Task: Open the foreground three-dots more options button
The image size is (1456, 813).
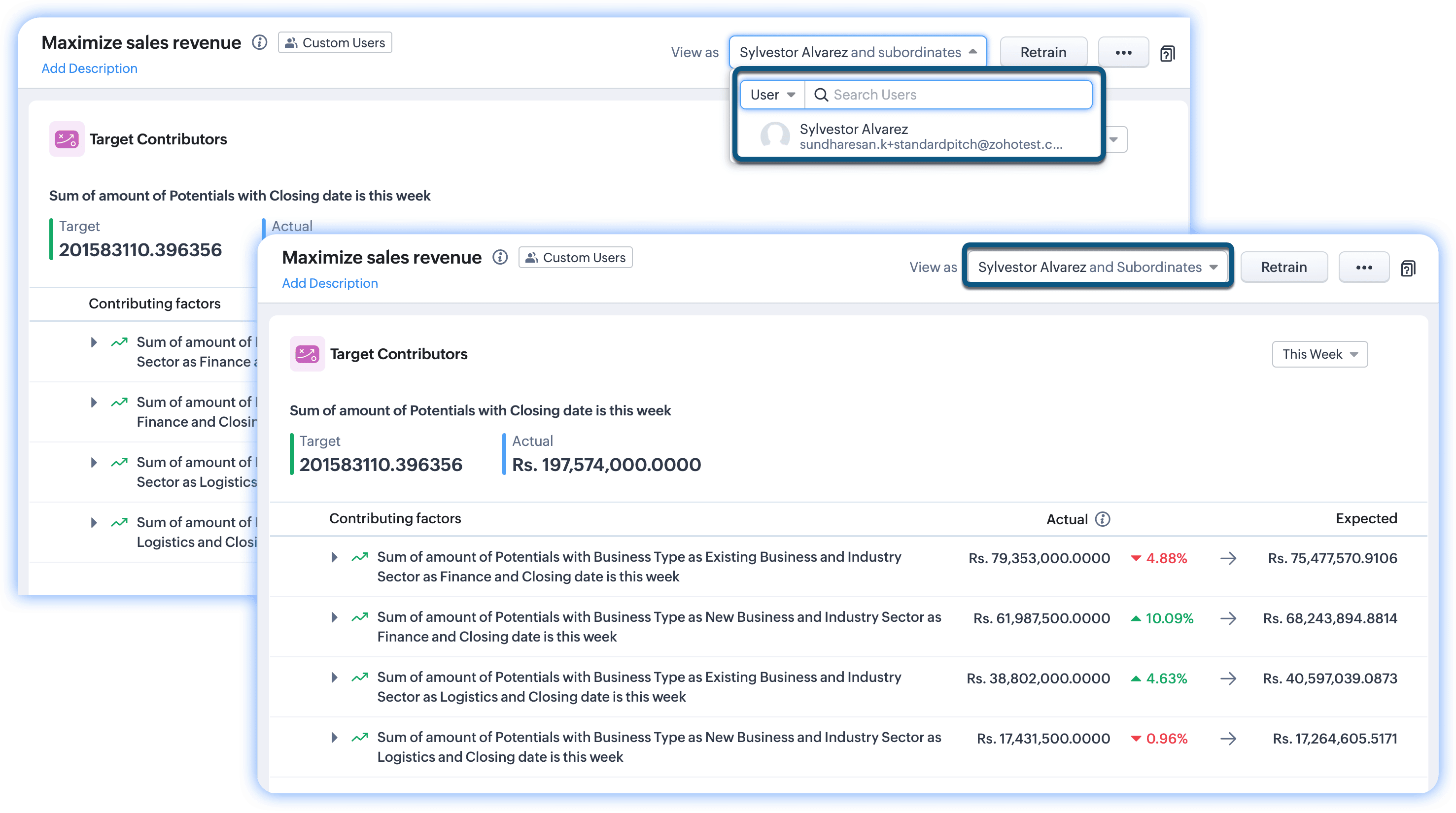Action: pyautogui.click(x=1363, y=267)
